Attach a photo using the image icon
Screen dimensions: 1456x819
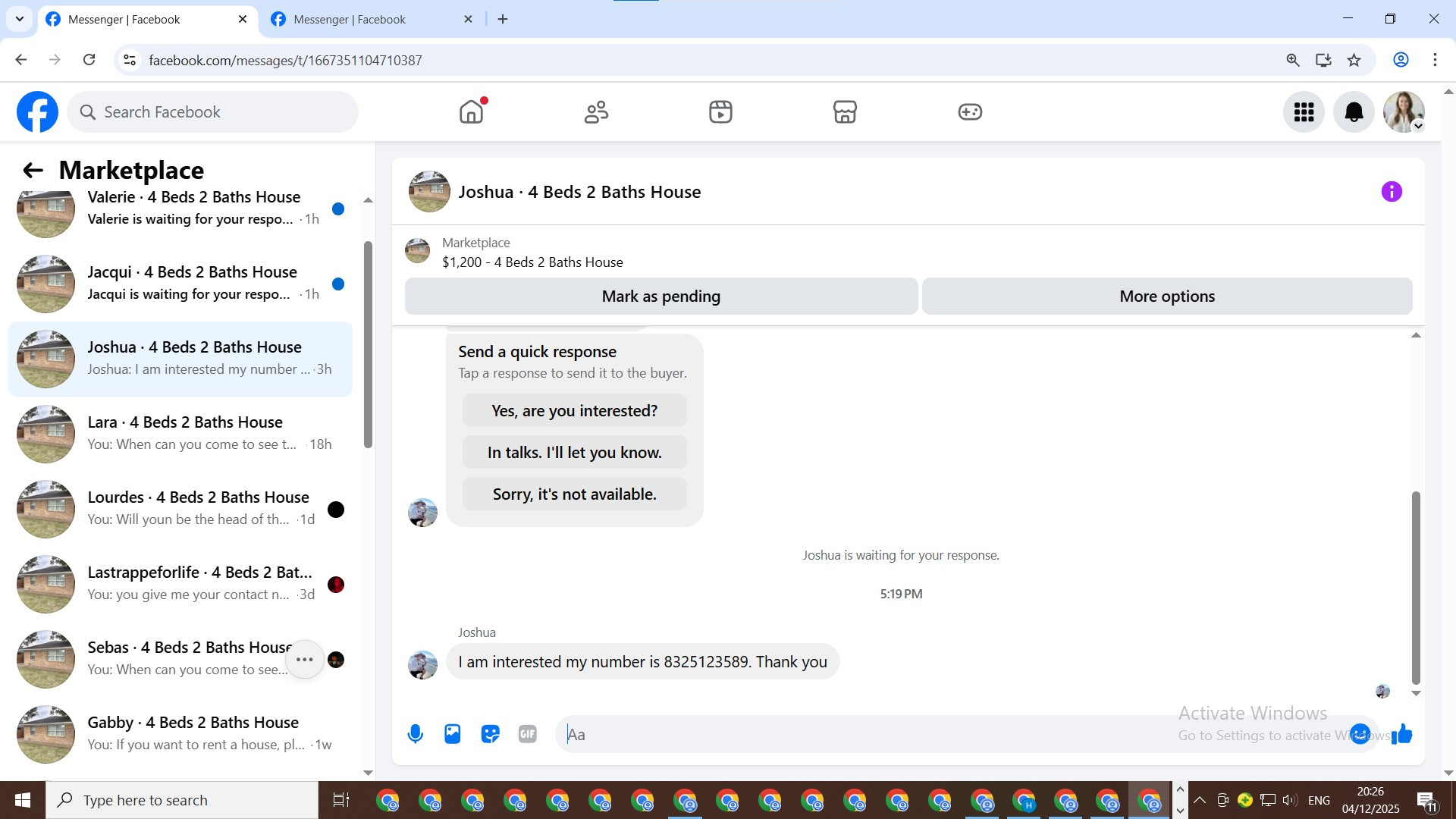[x=453, y=734]
